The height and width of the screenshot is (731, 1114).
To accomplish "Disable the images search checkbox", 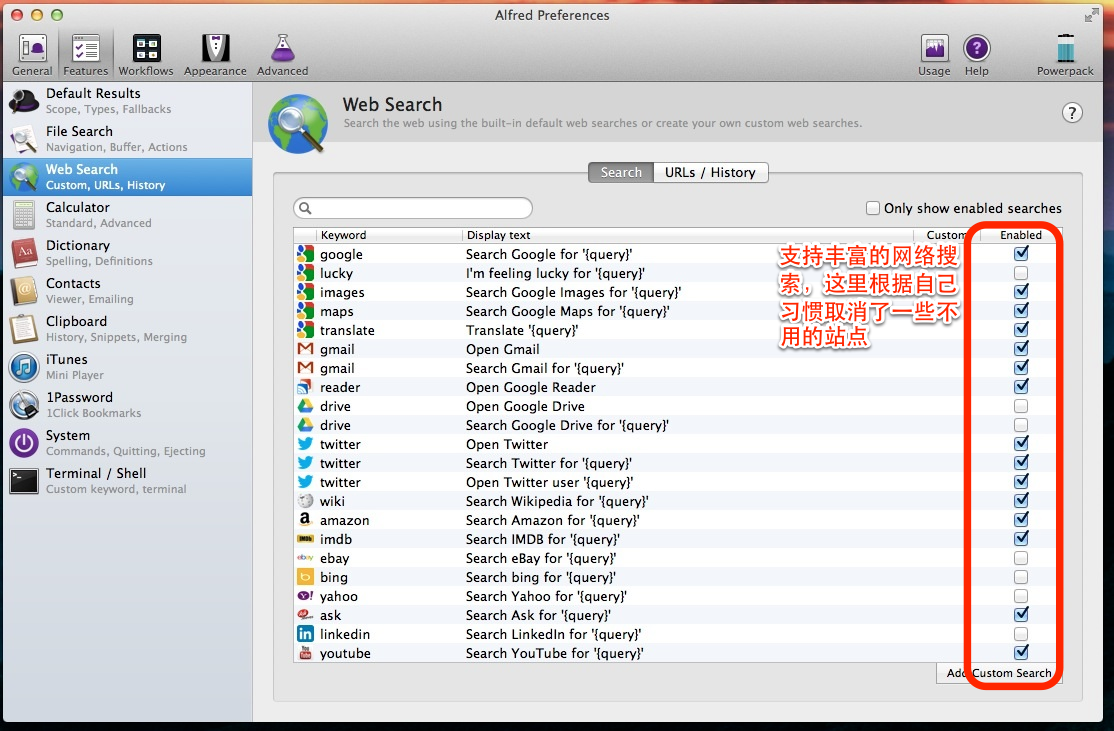I will point(1021,291).
